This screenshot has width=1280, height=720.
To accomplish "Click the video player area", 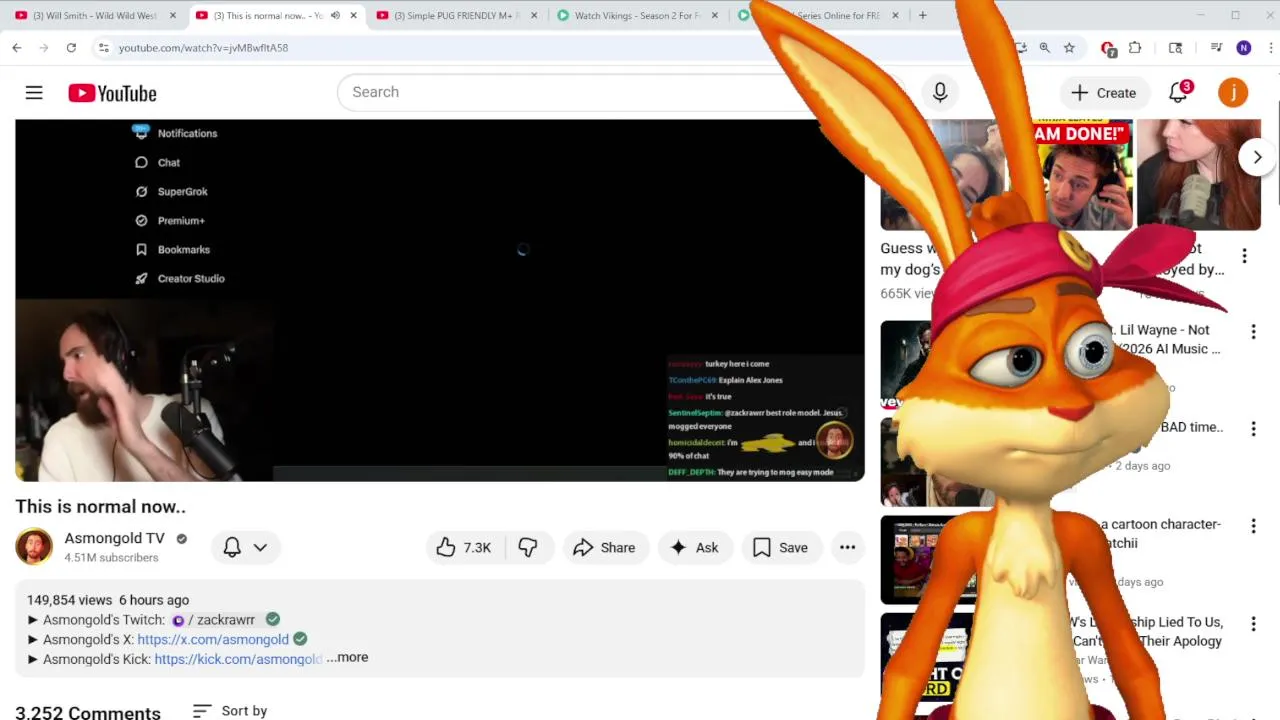I will coord(440,300).
